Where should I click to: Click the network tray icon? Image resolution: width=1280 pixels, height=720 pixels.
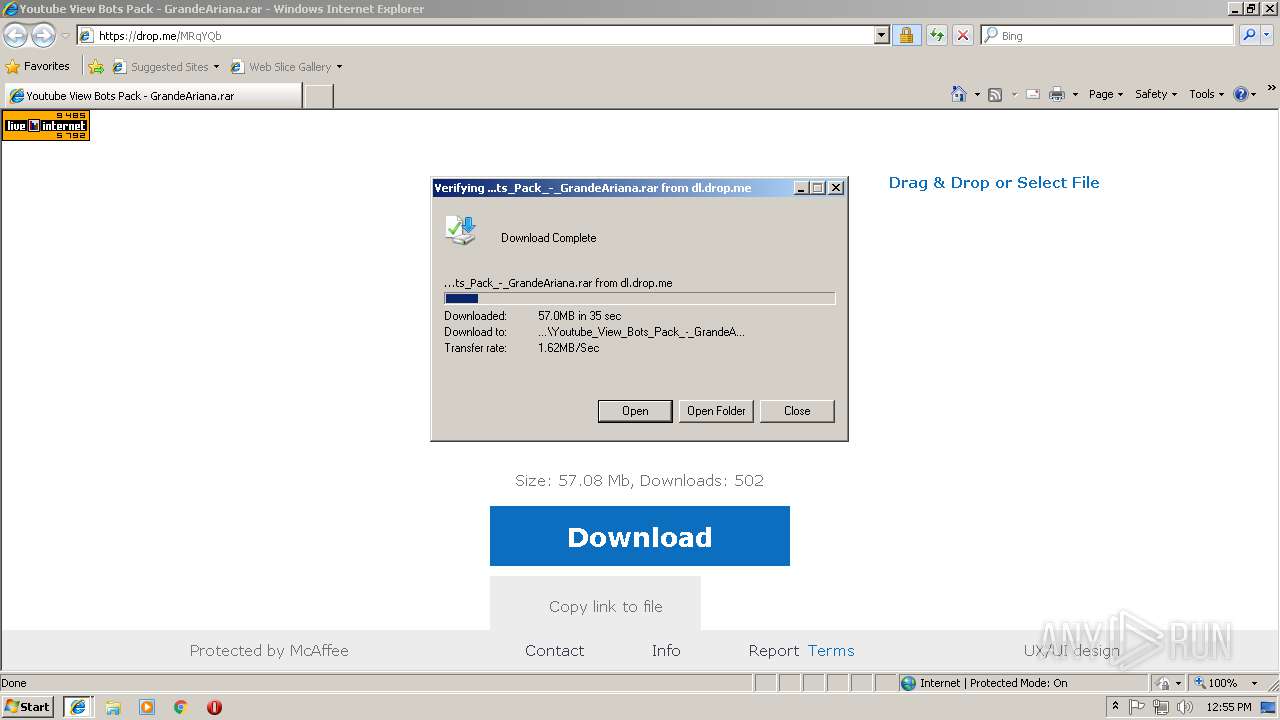[1161, 707]
